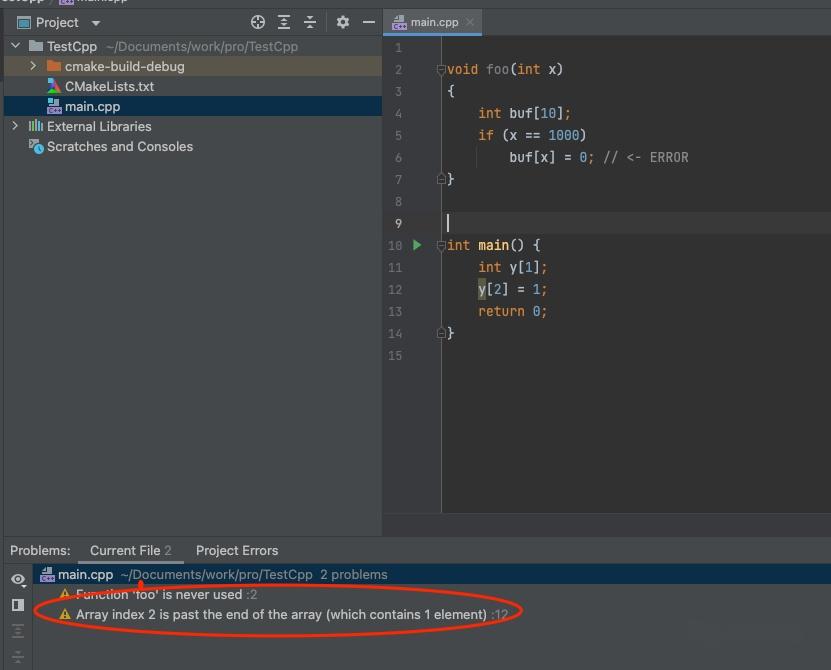The width and height of the screenshot is (831, 670).
Task: Open the Project view dropdown
Action: (96, 23)
